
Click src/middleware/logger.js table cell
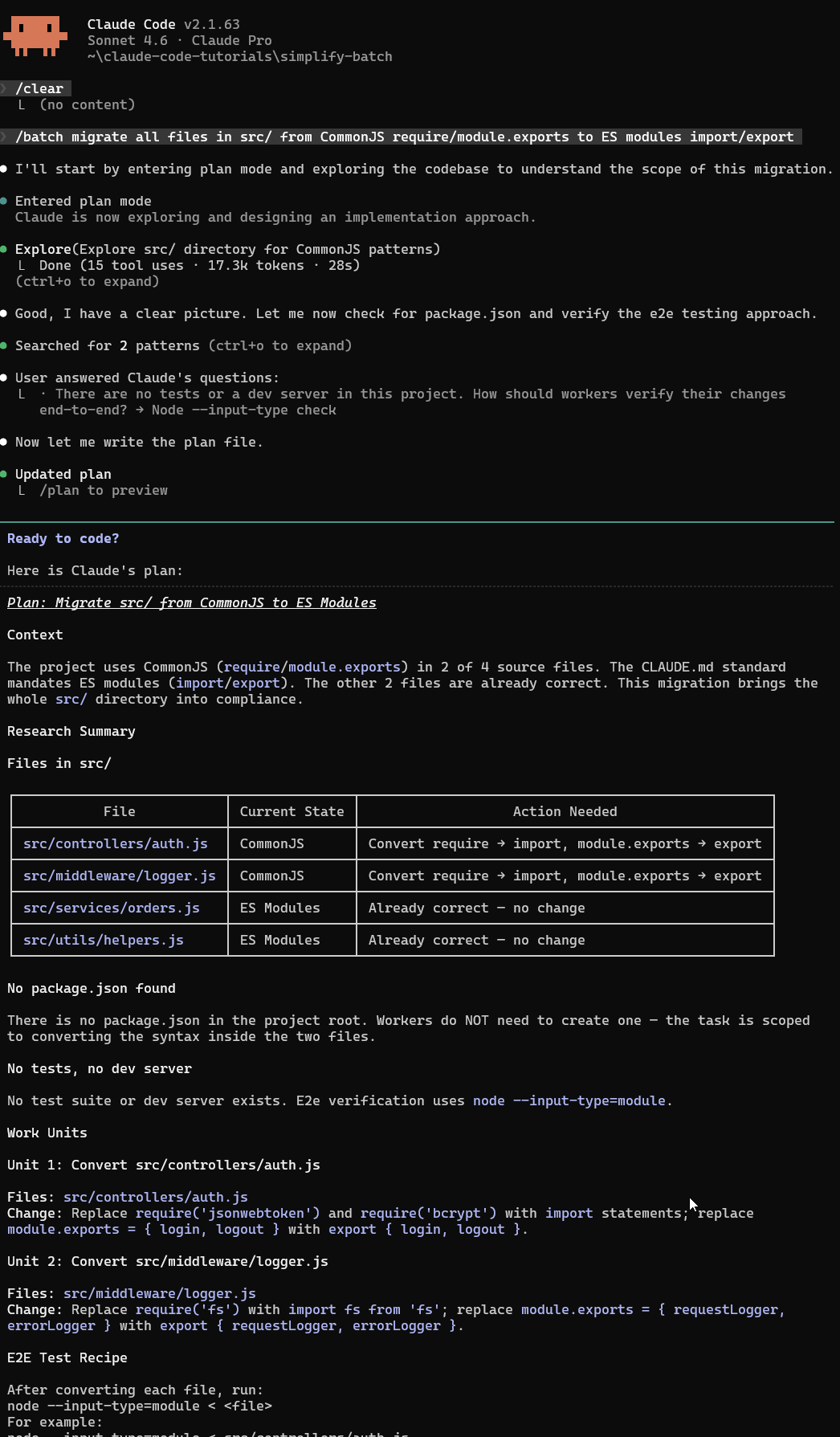(120, 876)
